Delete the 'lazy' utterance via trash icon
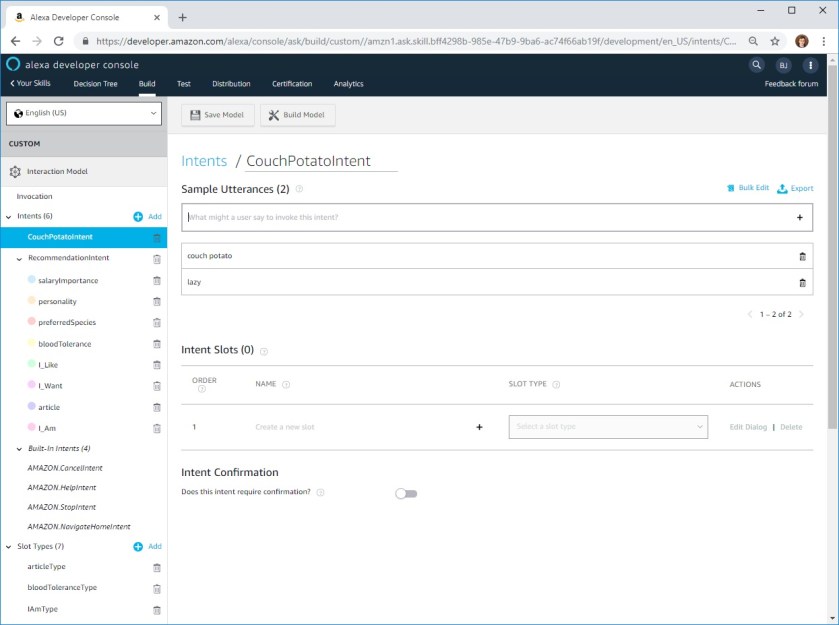The width and height of the screenshot is (839, 625). [802, 283]
